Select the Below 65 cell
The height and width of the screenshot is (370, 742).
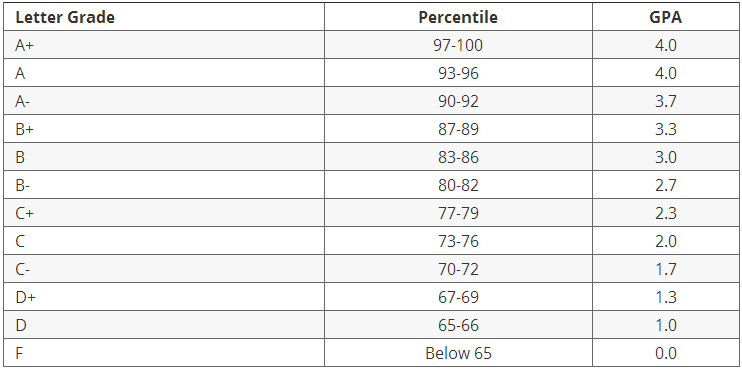[x=458, y=352]
